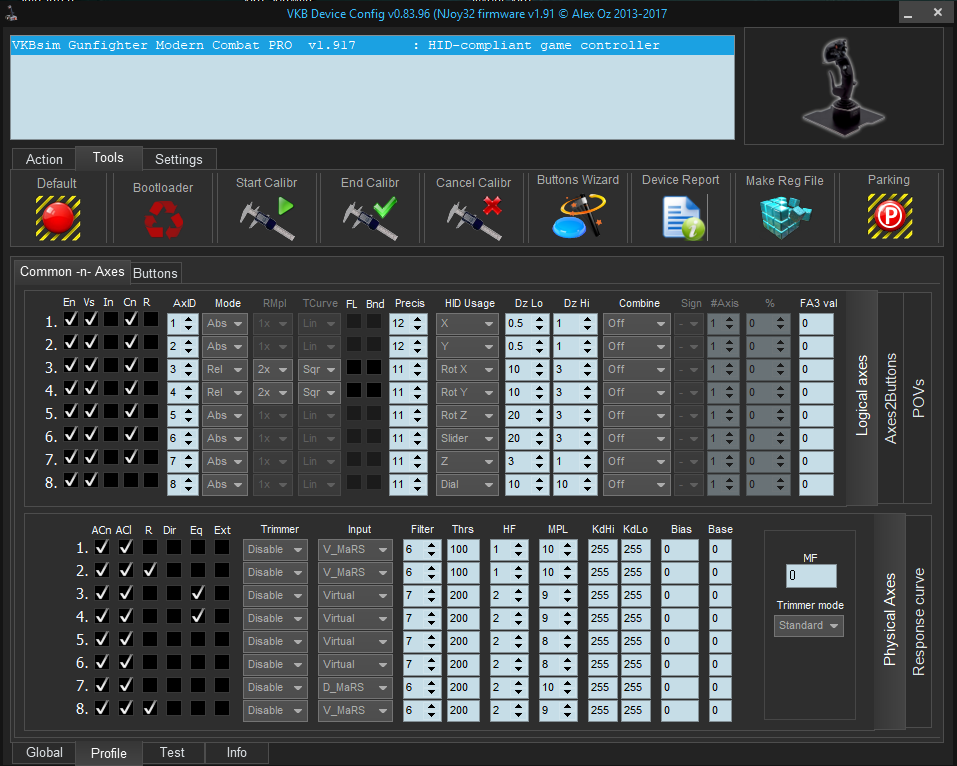Open HID Usage dropdown showing Rot Z
This screenshot has width=957, height=766.
[x=467, y=416]
